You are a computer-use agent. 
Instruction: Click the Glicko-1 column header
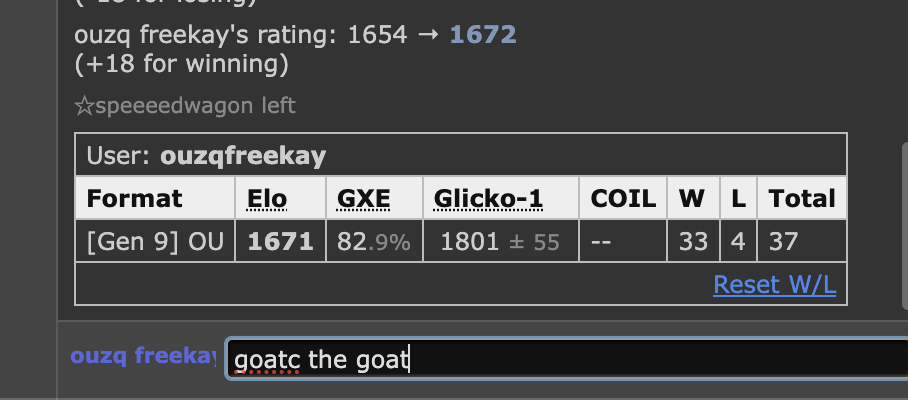488,199
